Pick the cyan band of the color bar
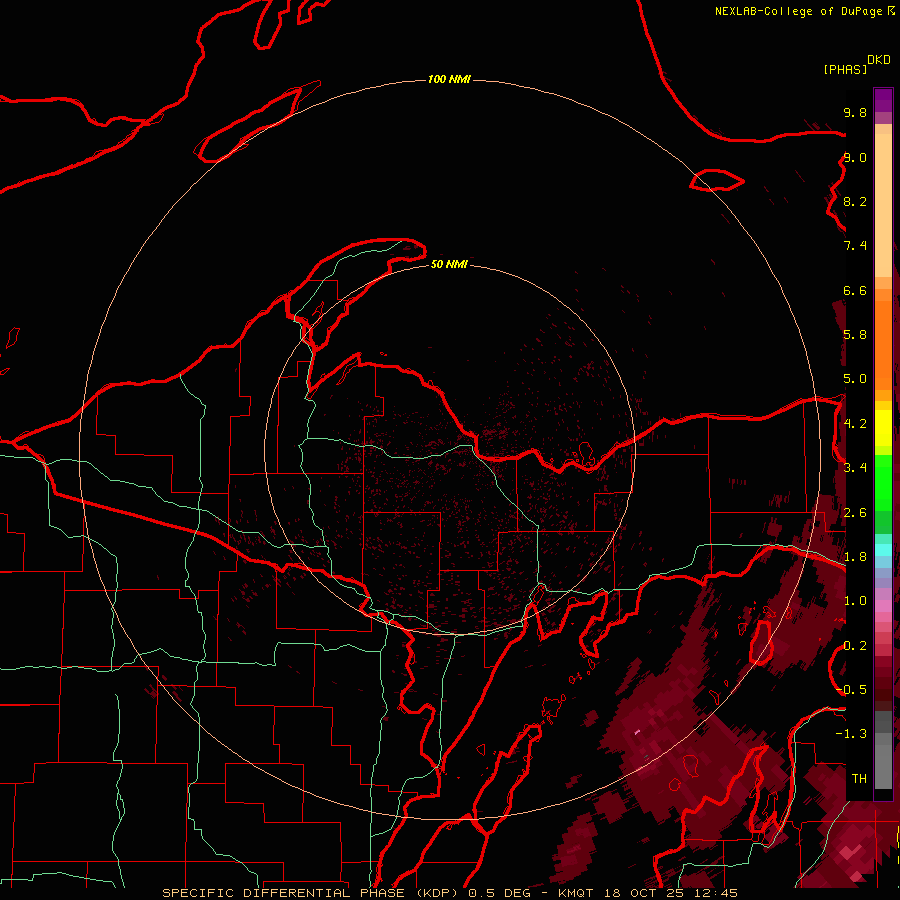This screenshot has width=900, height=900. click(x=883, y=549)
